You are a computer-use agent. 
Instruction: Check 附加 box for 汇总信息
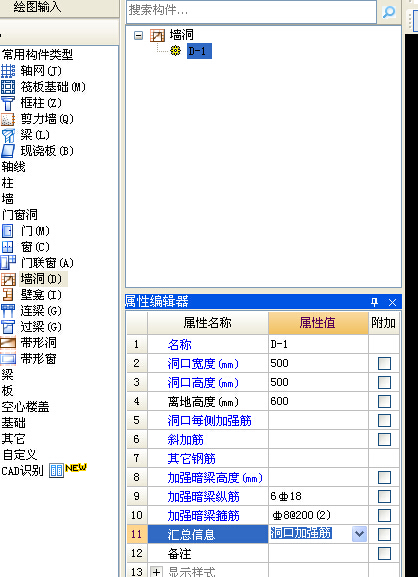coord(384,534)
